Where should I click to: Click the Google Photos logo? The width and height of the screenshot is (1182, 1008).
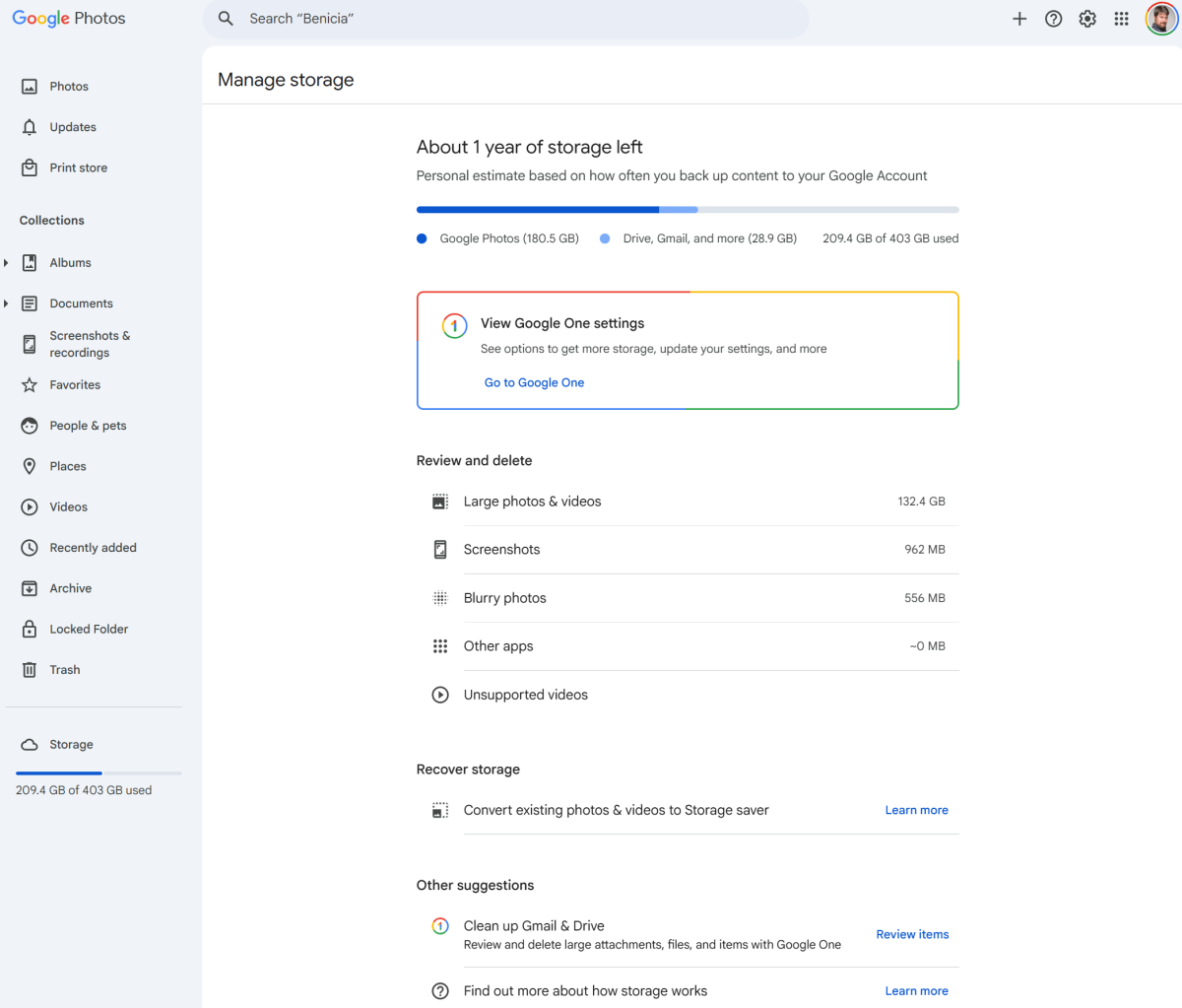pos(69,18)
